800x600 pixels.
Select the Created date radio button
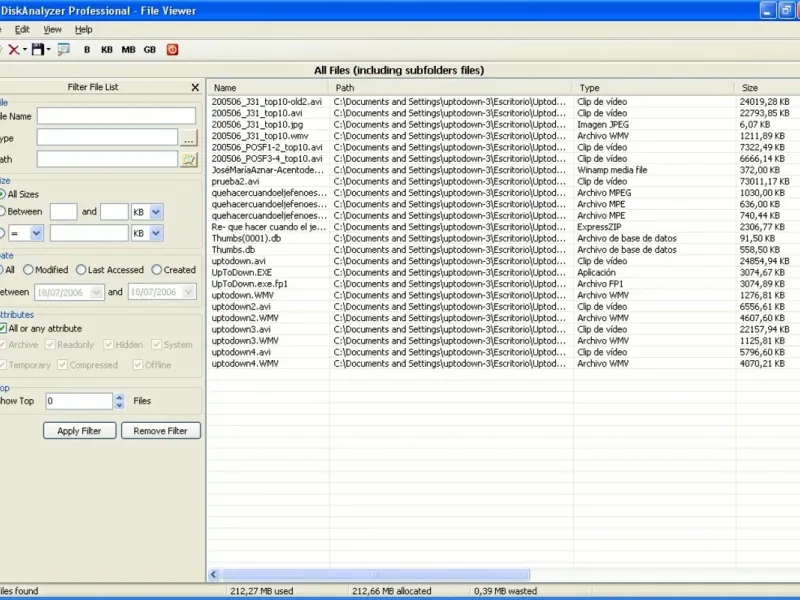(157, 270)
